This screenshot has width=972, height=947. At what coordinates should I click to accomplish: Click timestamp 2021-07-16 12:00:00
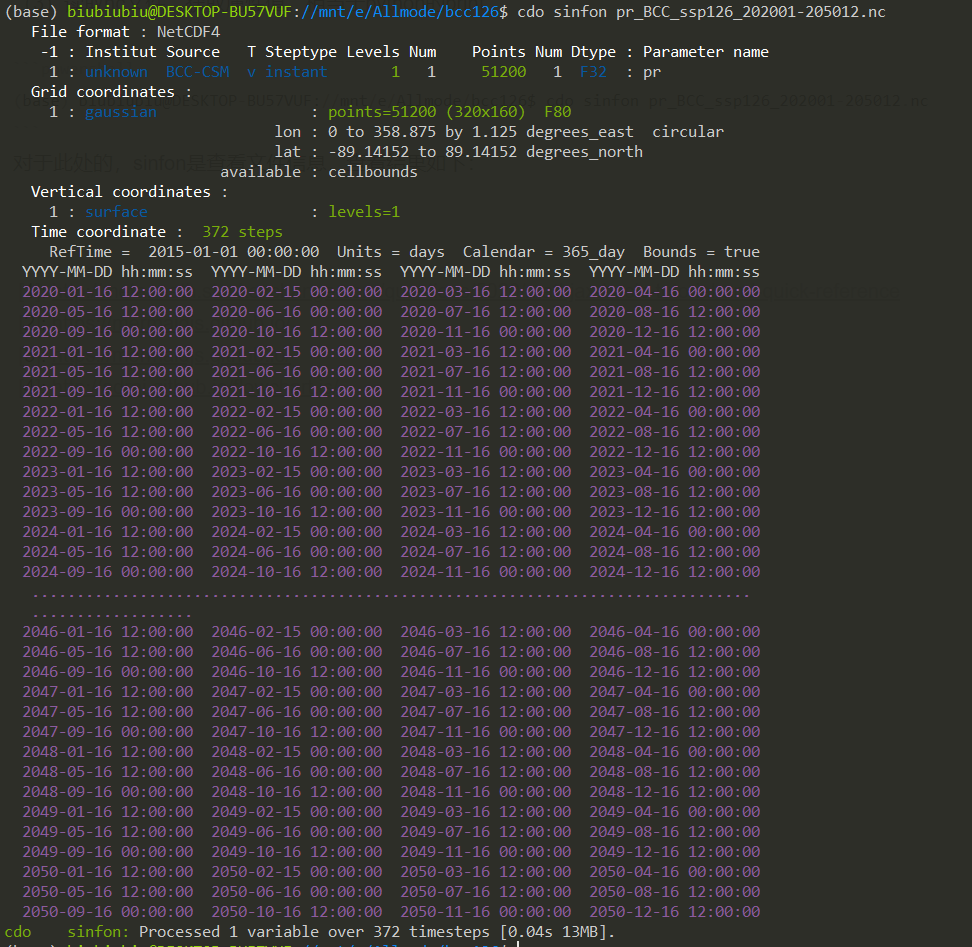point(486,372)
